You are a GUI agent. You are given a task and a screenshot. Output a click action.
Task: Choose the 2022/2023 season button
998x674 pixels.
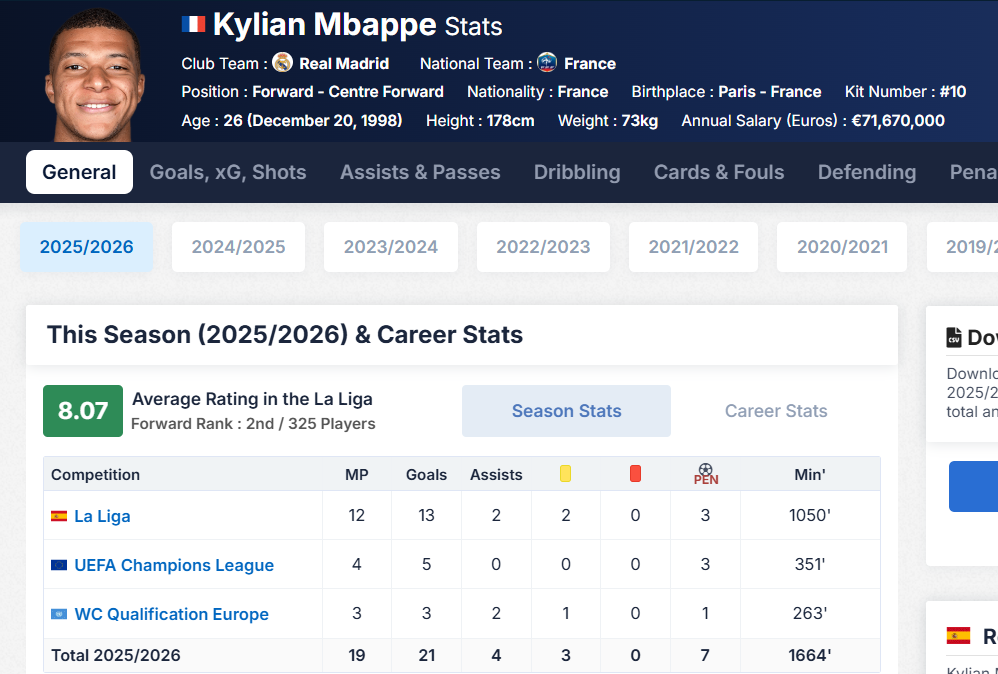pyautogui.click(x=543, y=247)
